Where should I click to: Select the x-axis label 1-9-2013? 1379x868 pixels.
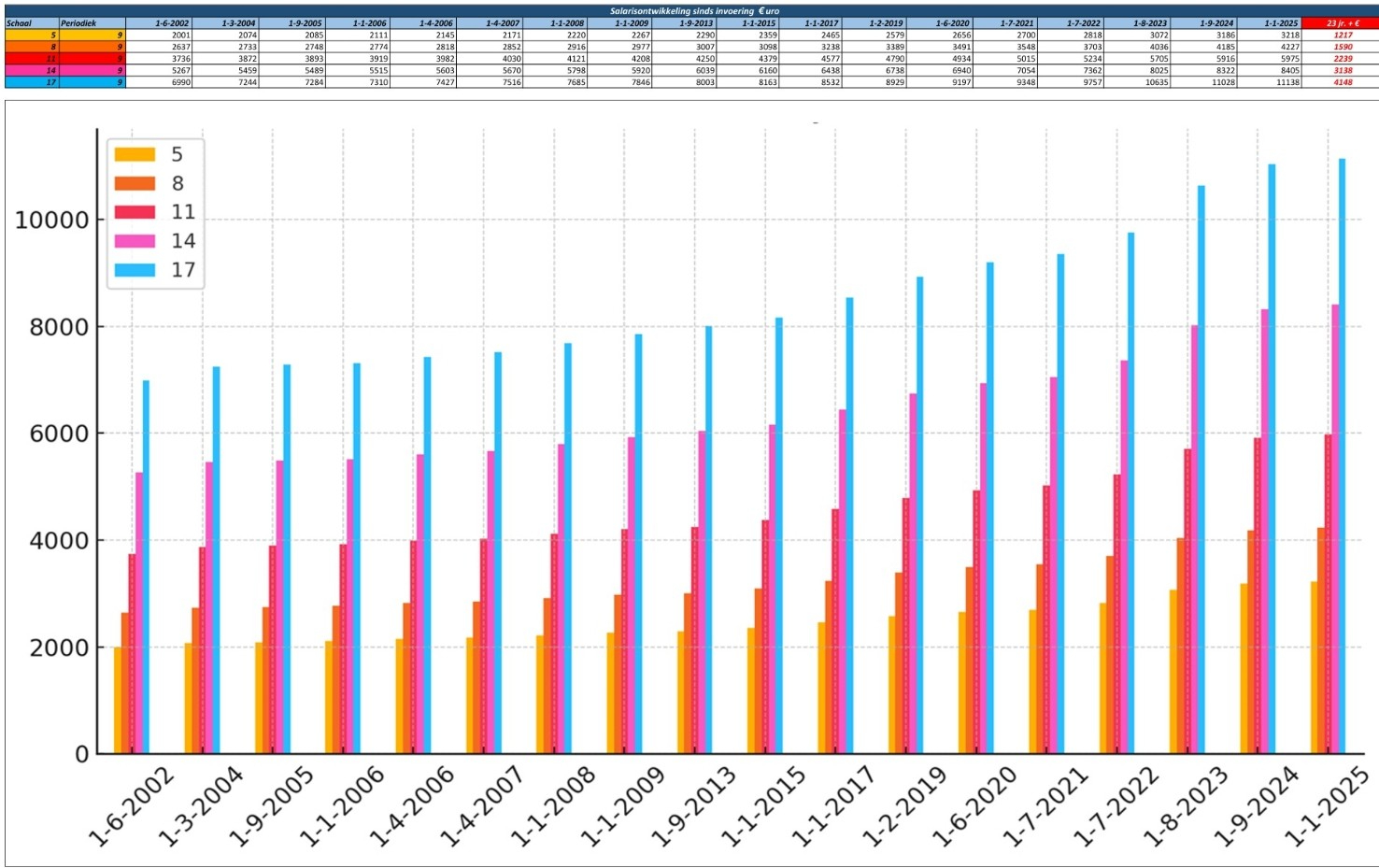692,806
